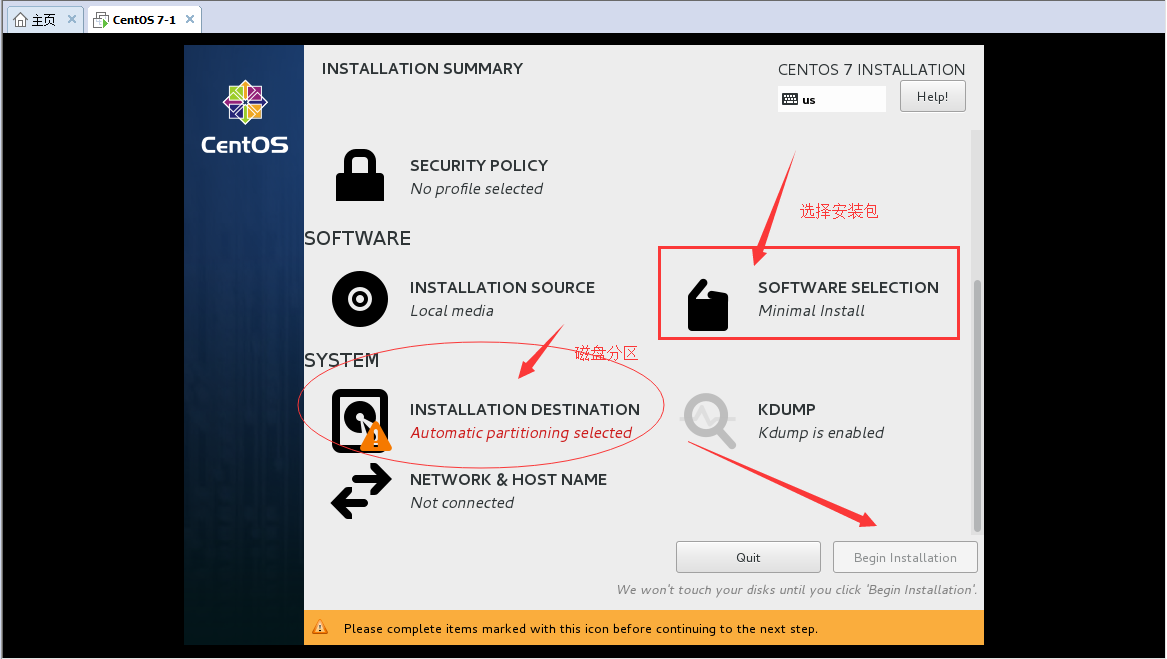
Task: Open Installation Destination hard drive icon
Action: pyautogui.click(x=361, y=421)
